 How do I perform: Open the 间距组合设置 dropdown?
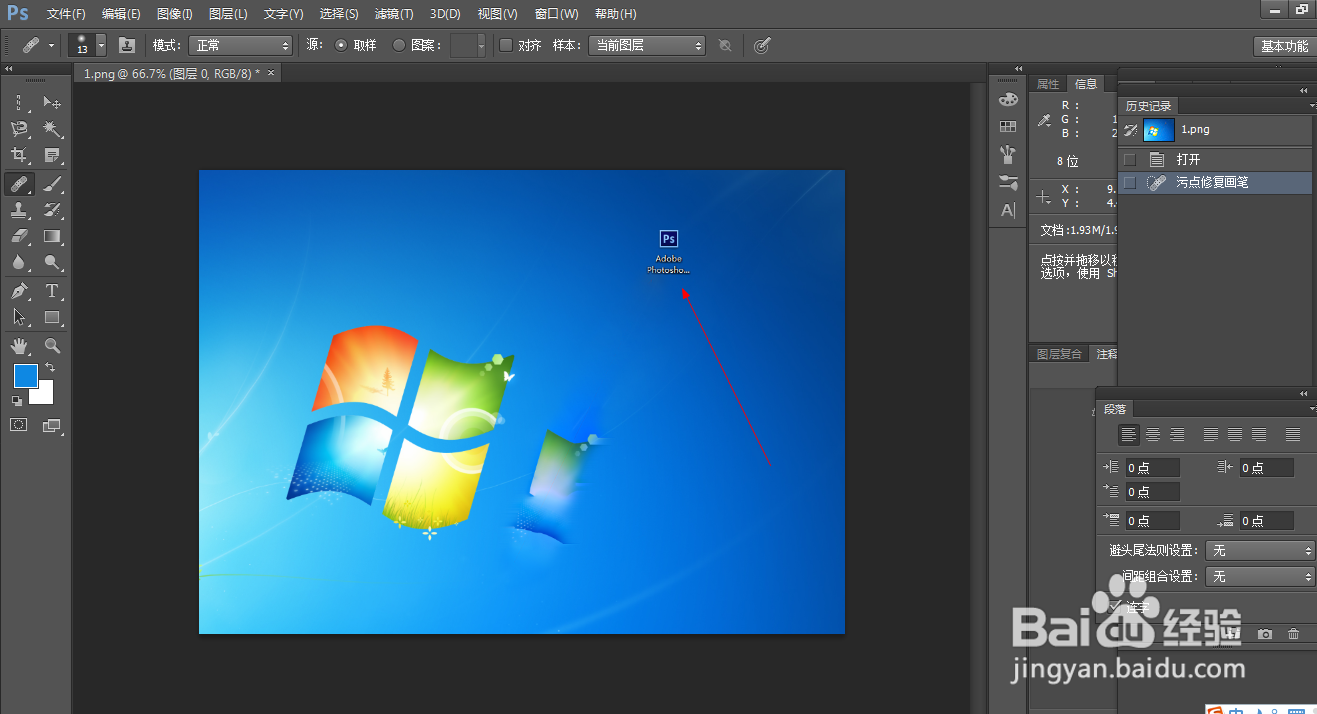coord(1260,577)
